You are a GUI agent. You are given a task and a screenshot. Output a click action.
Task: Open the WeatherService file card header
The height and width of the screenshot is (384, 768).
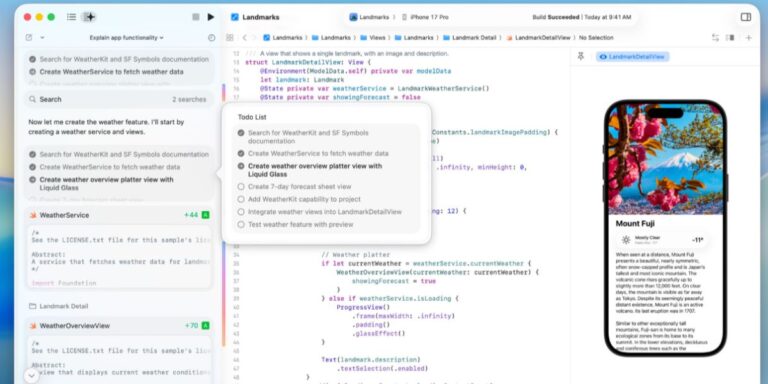tap(119, 215)
